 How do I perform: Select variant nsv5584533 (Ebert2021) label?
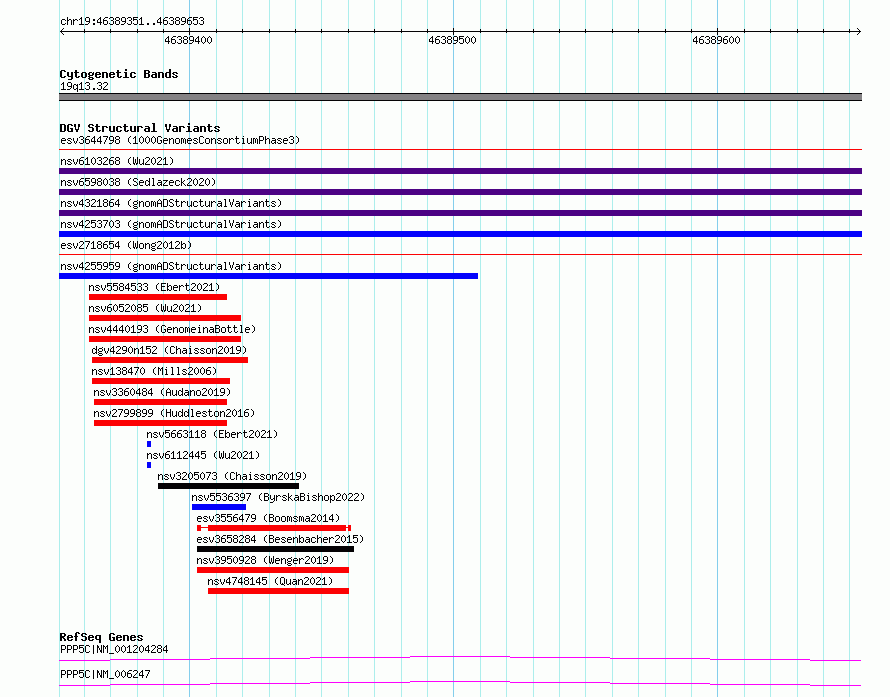pyautogui.click(x=154, y=287)
